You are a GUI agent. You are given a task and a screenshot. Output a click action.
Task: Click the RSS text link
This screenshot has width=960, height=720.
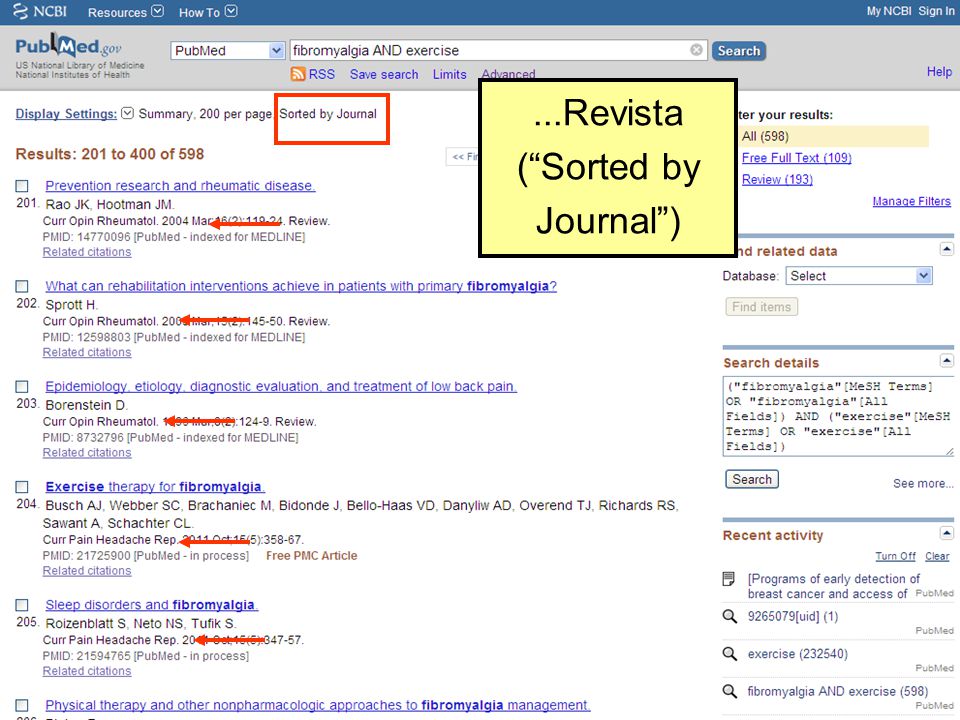pos(321,74)
